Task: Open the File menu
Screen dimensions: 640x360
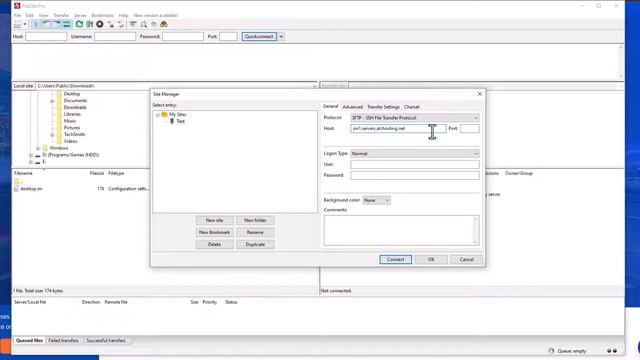Action: [17, 16]
